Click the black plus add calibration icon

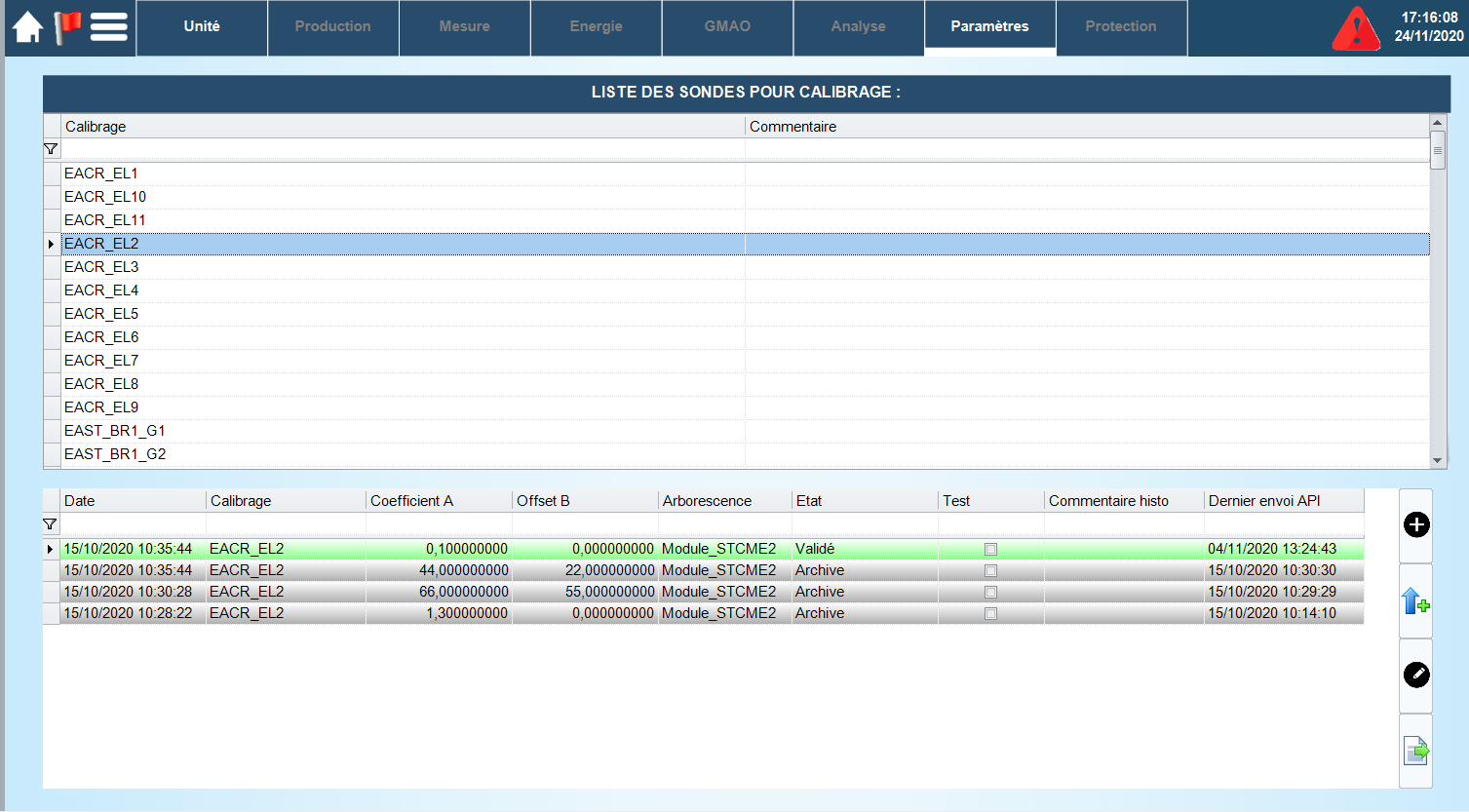click(x=1415, y=525)
